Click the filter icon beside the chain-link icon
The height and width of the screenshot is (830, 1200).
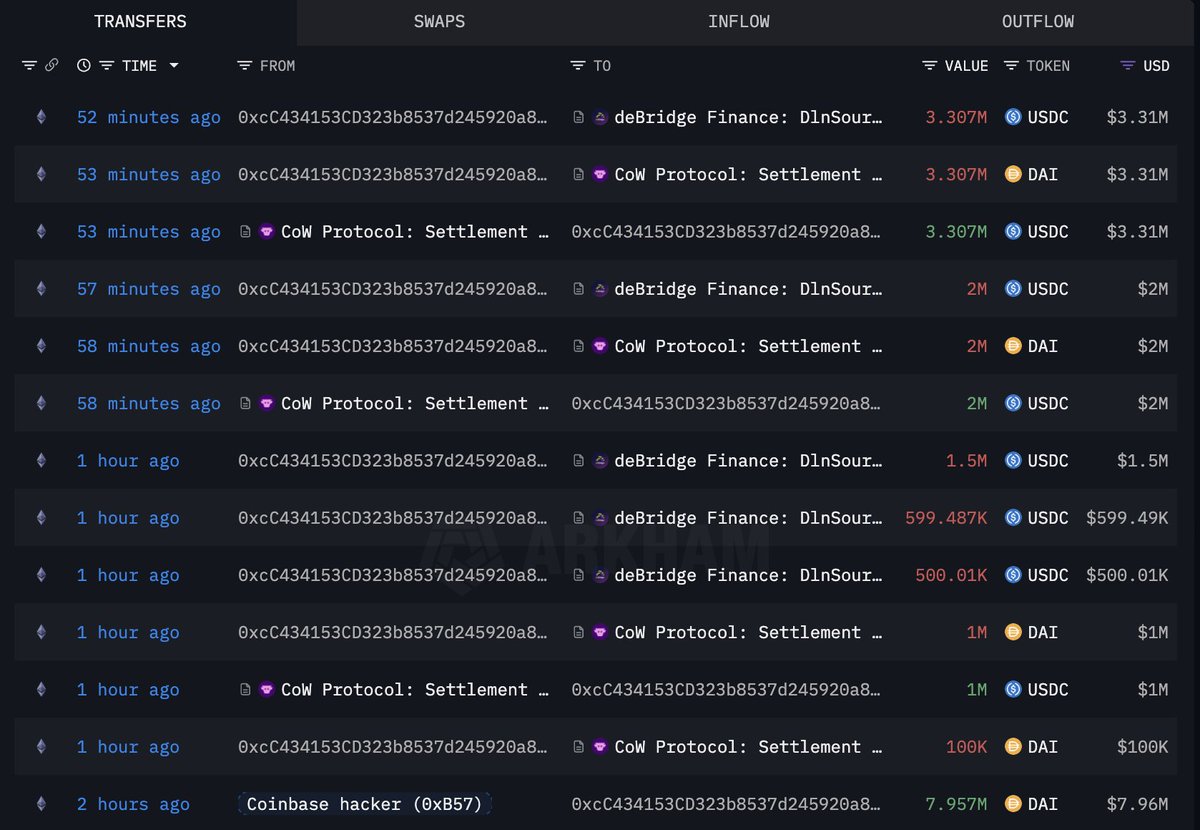[29, 66]
